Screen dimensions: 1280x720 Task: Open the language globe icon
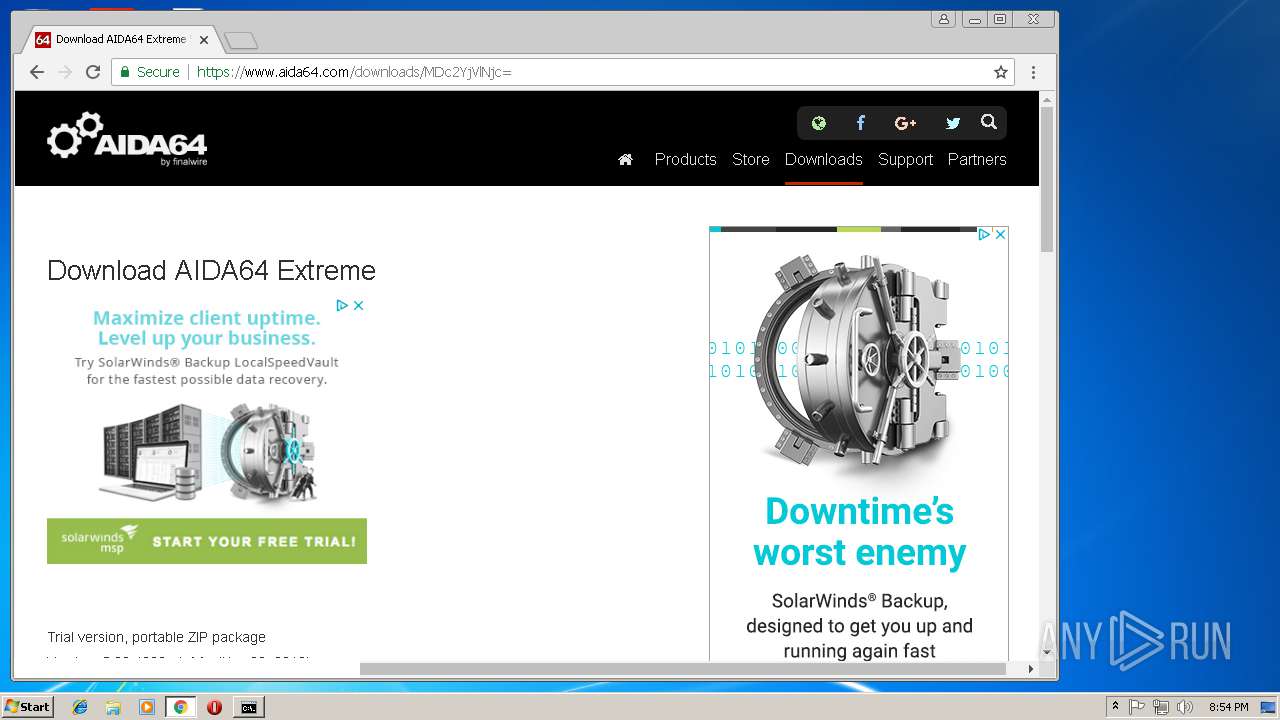[819, 123]
